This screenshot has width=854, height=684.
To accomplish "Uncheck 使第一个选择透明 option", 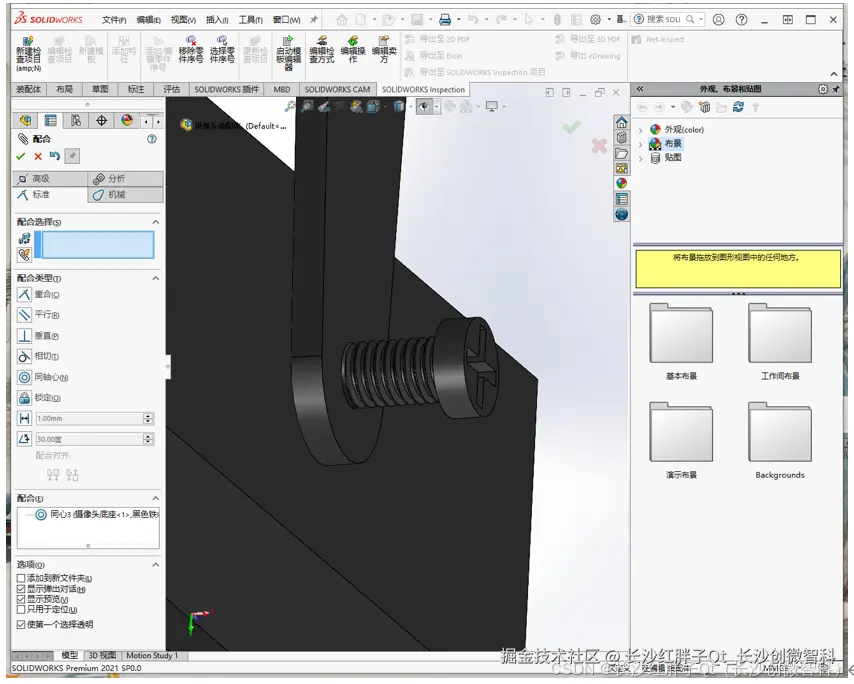I will pos(21,624).
